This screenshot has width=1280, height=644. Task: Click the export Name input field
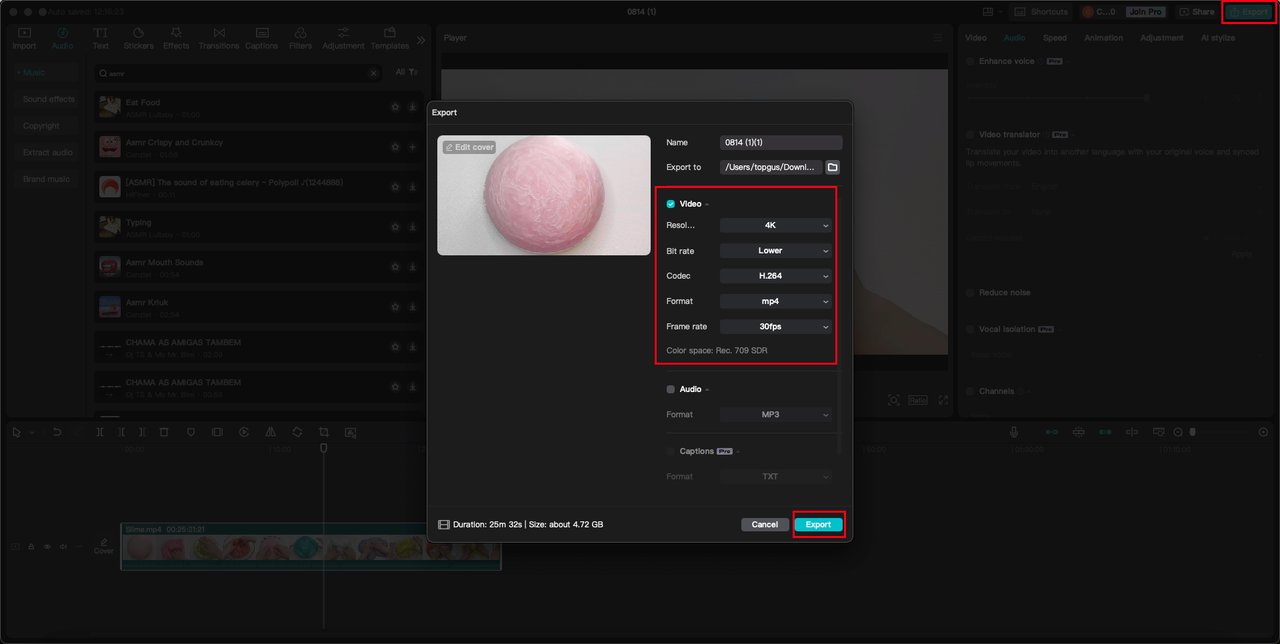click(781, 143)
